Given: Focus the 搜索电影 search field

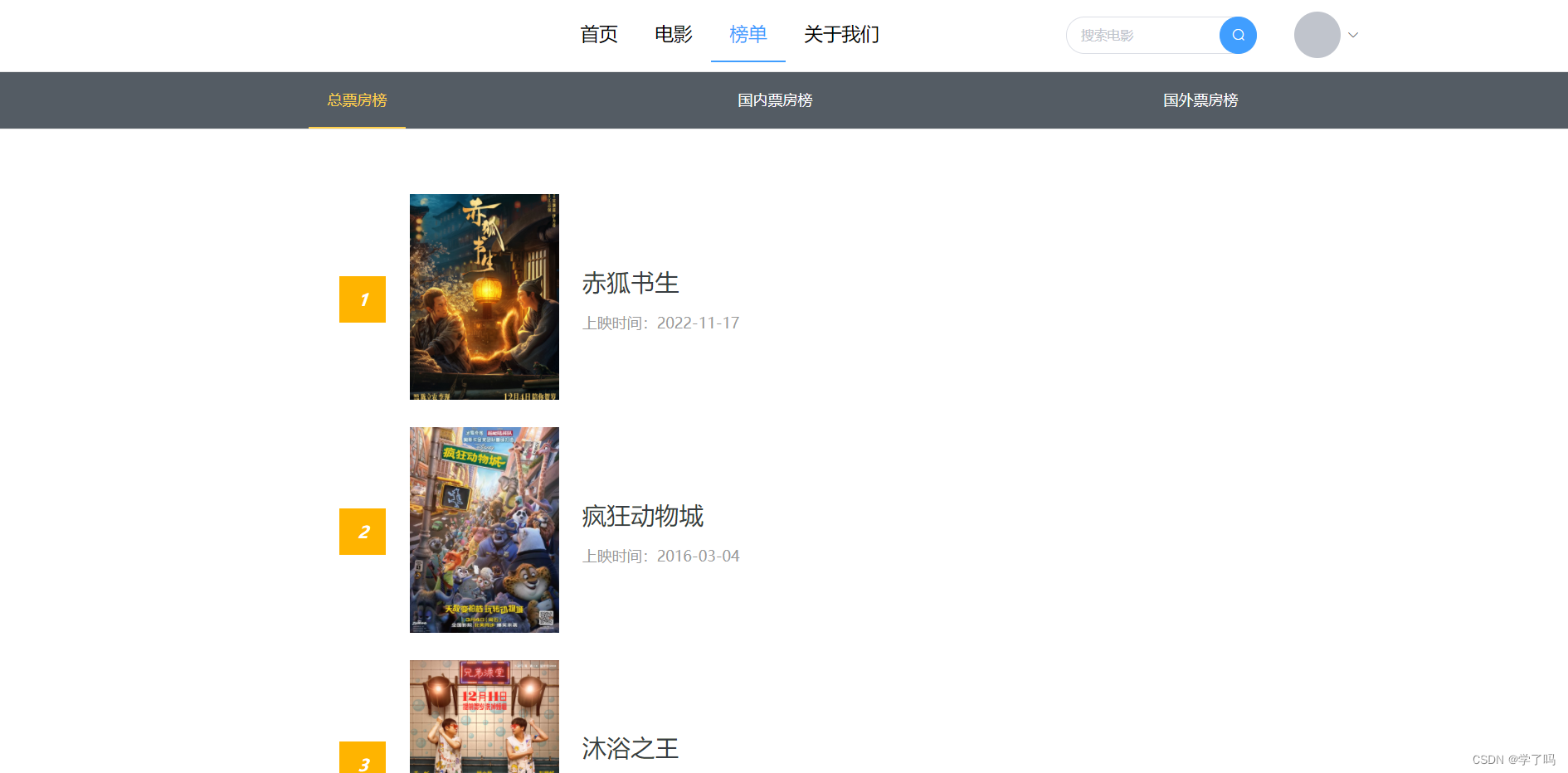Looking at the screenshot, I should (x=1145, y=35).
